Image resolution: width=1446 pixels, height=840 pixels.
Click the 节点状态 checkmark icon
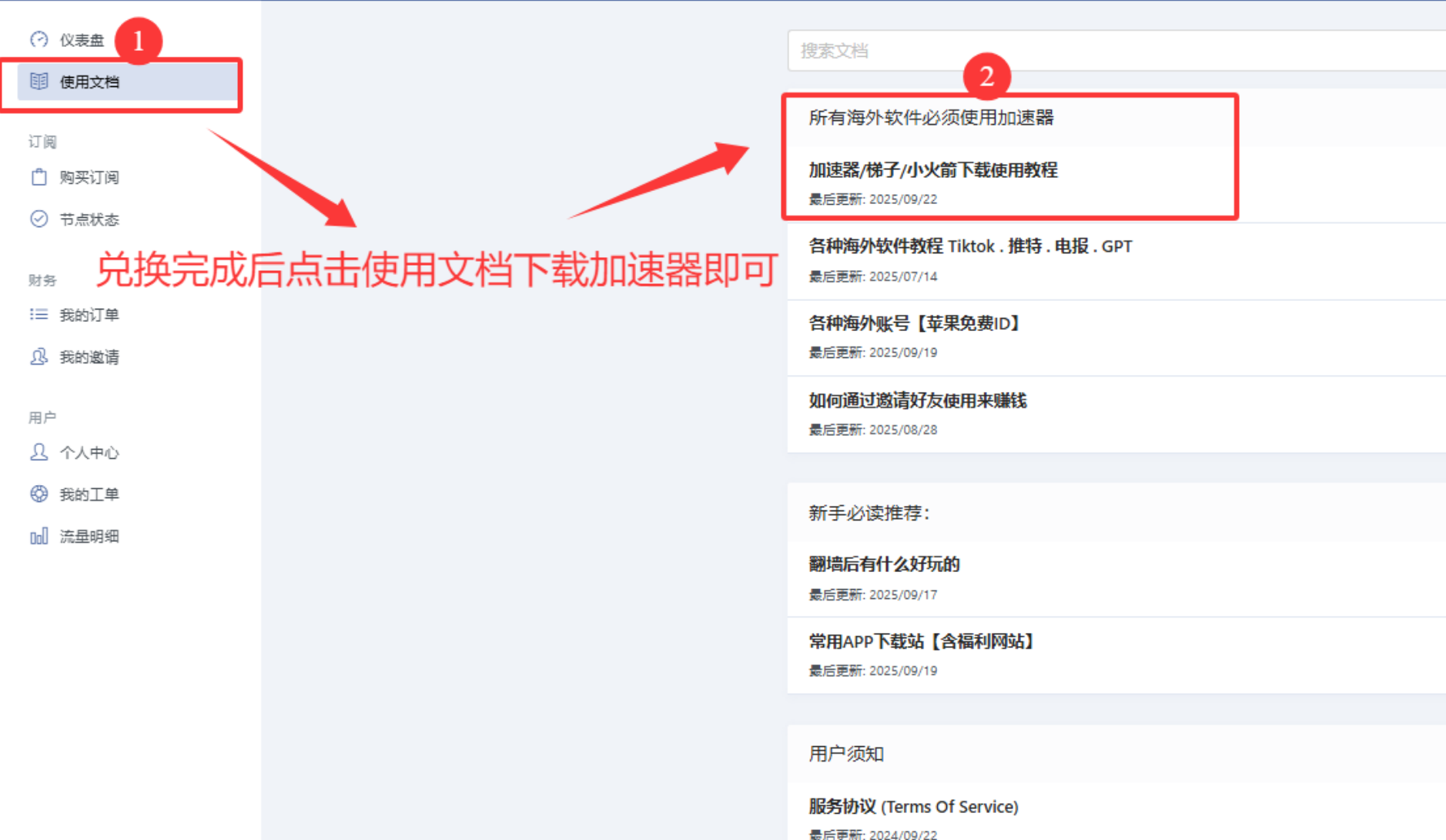pos(38,219)
